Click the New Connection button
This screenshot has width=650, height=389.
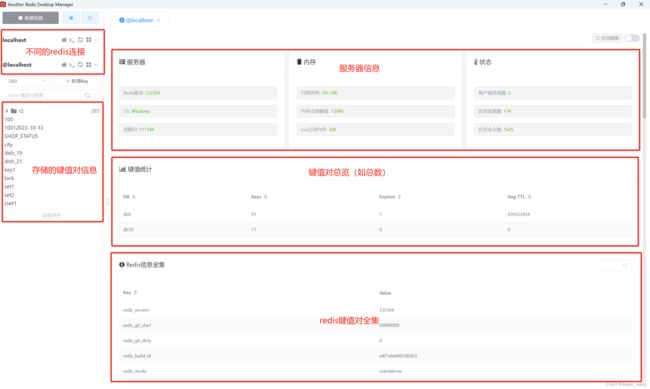click(x=30, y=18)
